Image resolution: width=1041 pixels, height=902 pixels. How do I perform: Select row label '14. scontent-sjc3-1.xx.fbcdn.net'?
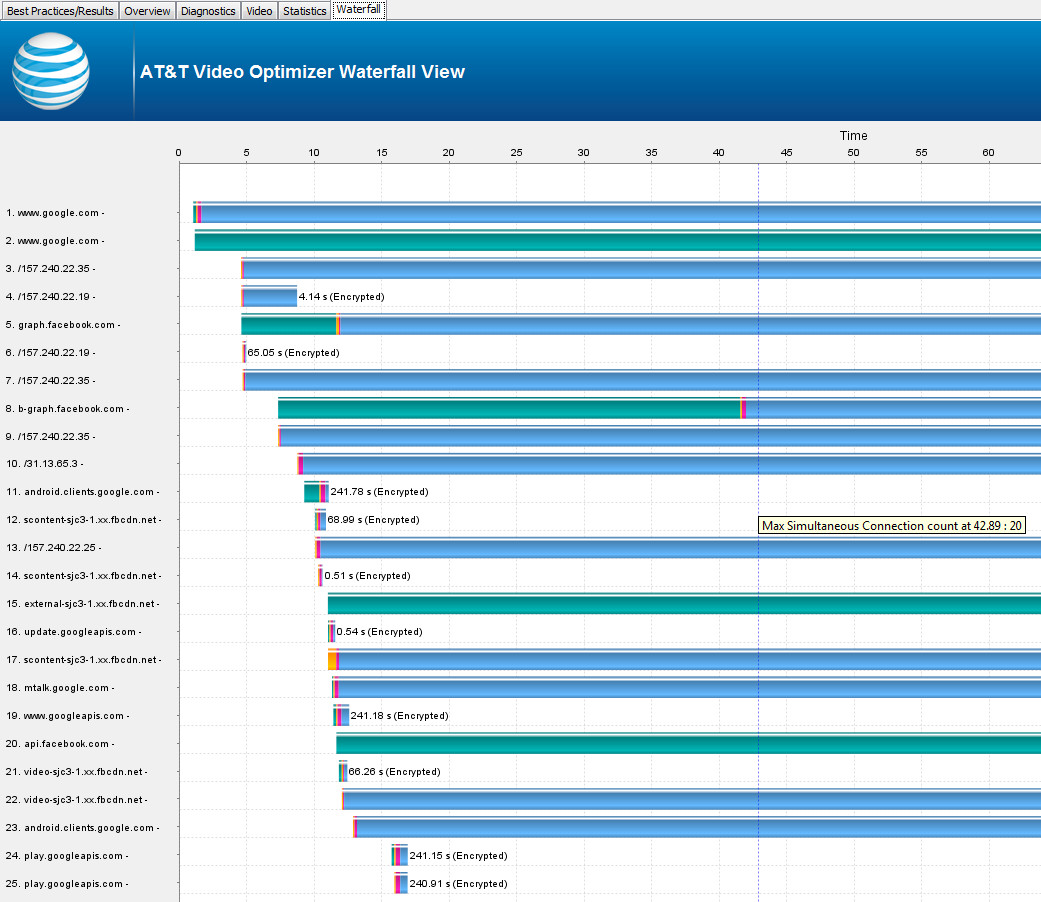[x=84, y=575]
